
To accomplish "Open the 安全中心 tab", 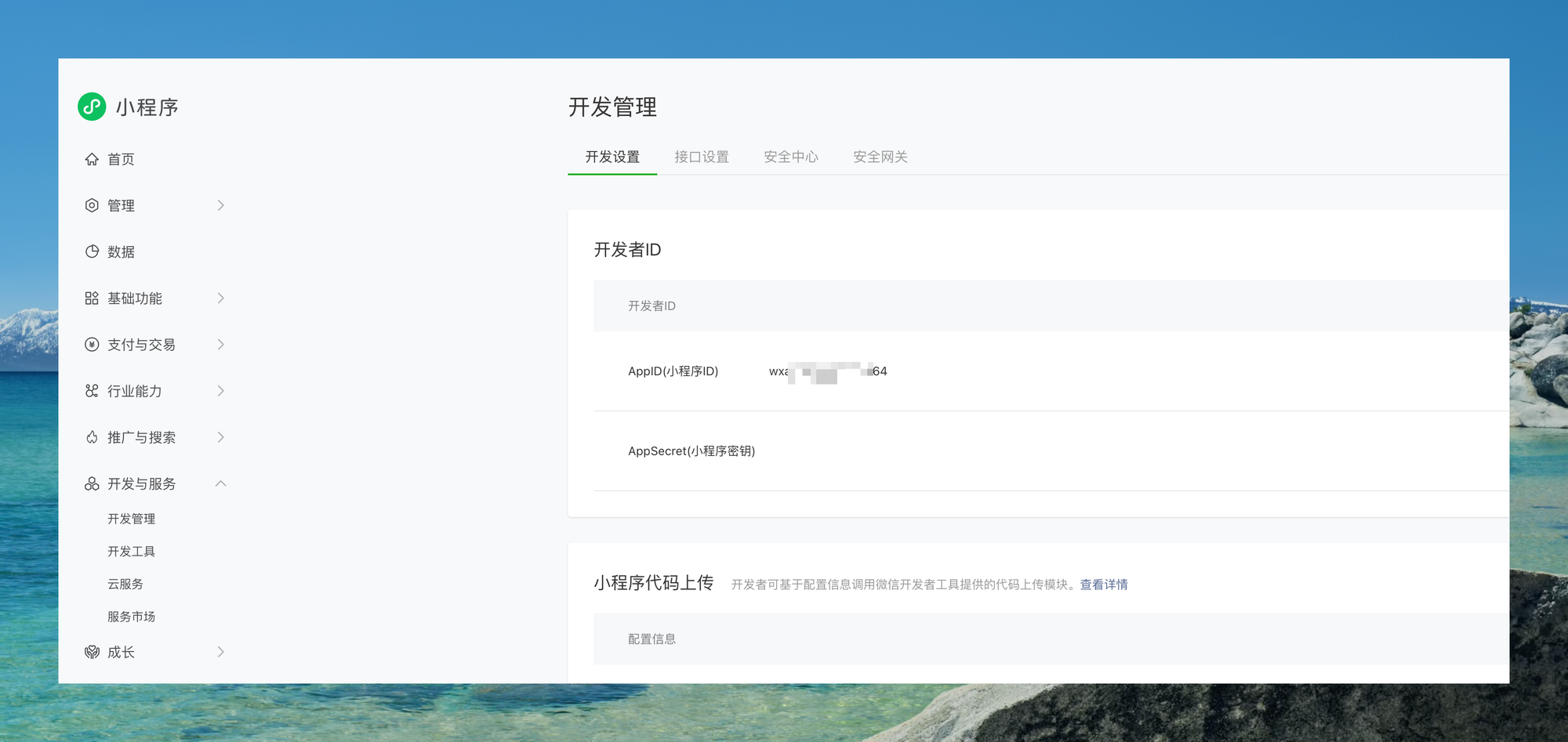I will pyautogui.click(x=790, y=157).
